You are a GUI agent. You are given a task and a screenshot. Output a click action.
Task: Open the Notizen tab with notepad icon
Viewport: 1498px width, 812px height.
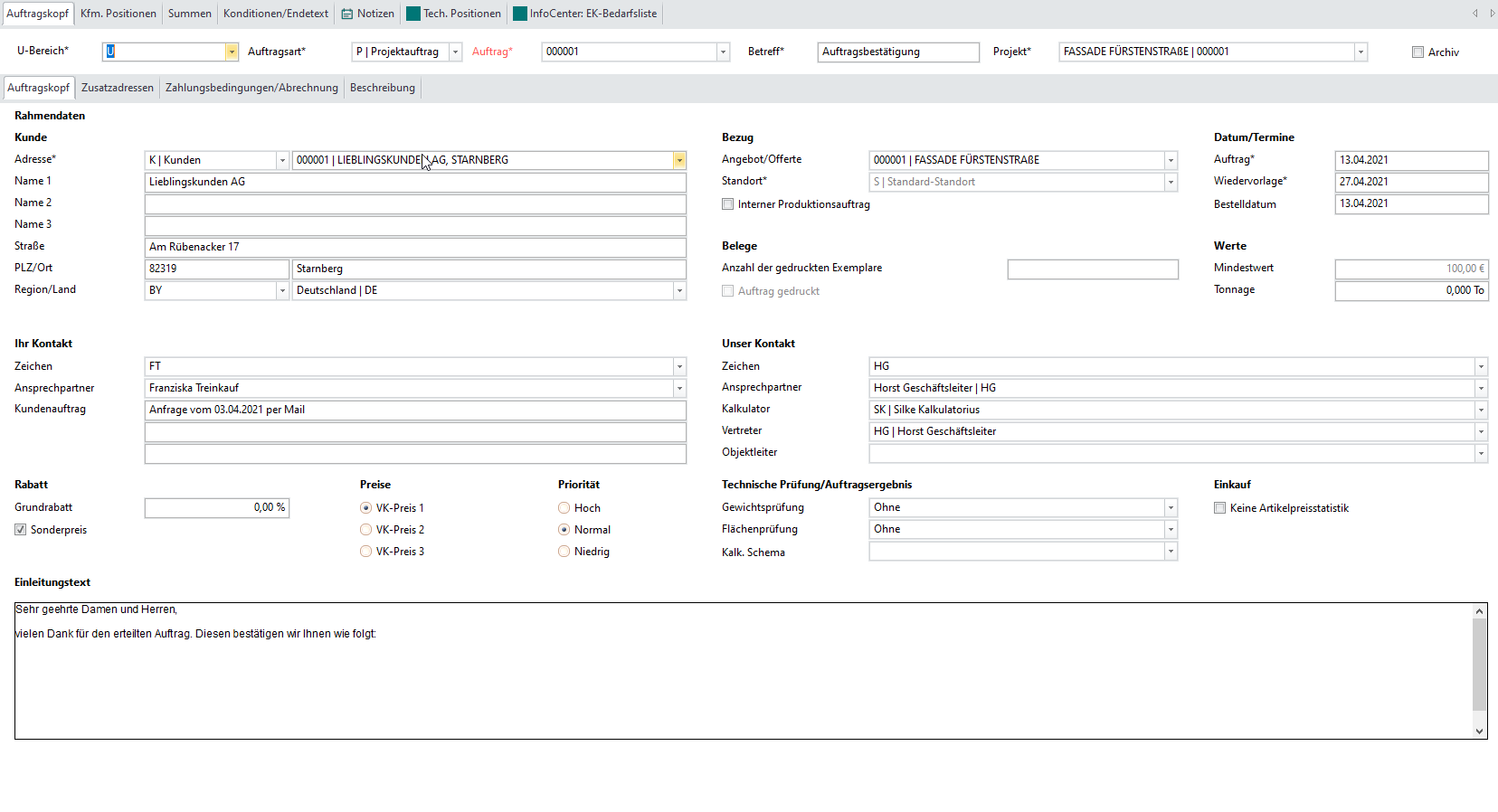coord(367,14)
